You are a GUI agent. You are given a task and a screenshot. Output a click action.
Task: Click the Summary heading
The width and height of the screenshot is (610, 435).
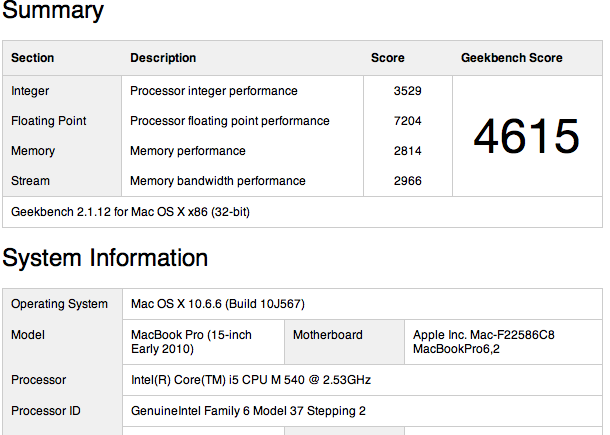(53, 11)
